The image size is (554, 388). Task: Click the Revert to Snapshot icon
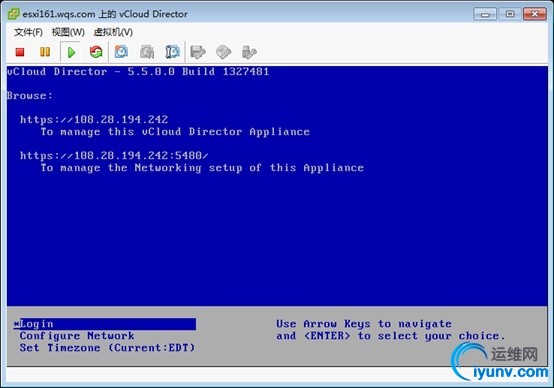tap(147, 52)
